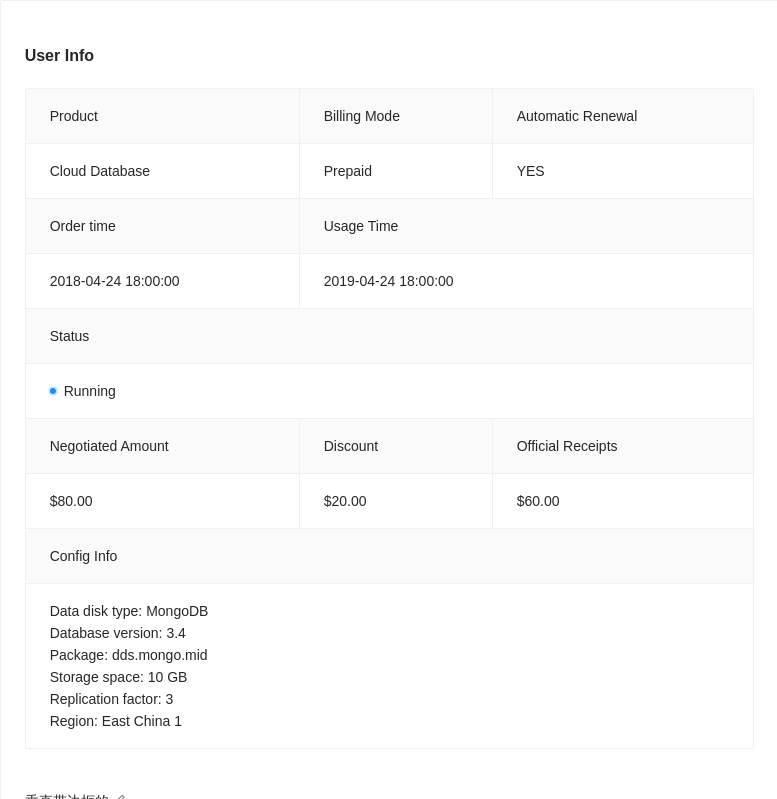Select the Cloud Database product value
The height and width of the screenshot is (799, 777).
[x=100, y=171]
